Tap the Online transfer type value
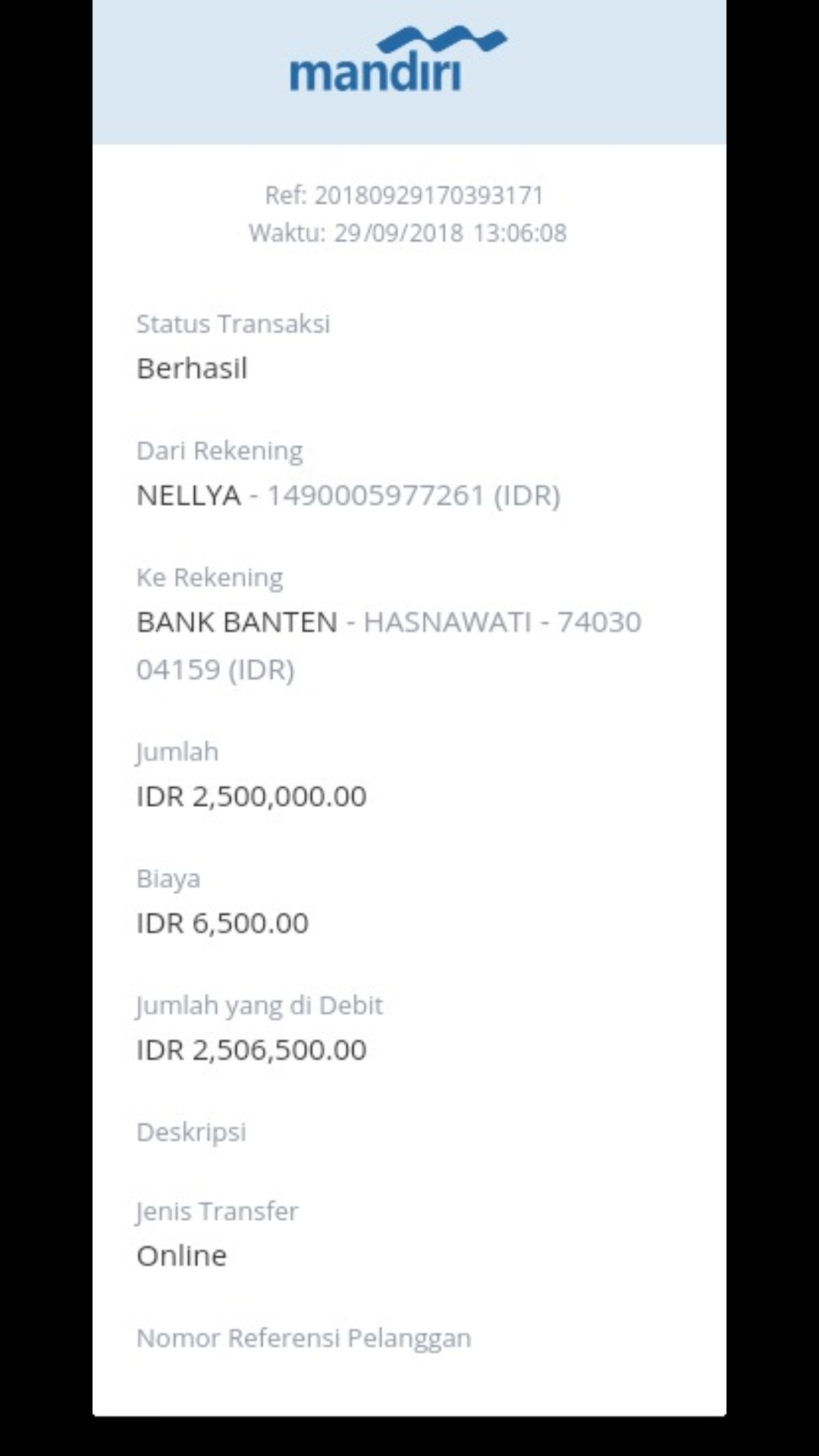Image resolution: width=819 pixels, height=1456 pixels. pos(181,1256)
